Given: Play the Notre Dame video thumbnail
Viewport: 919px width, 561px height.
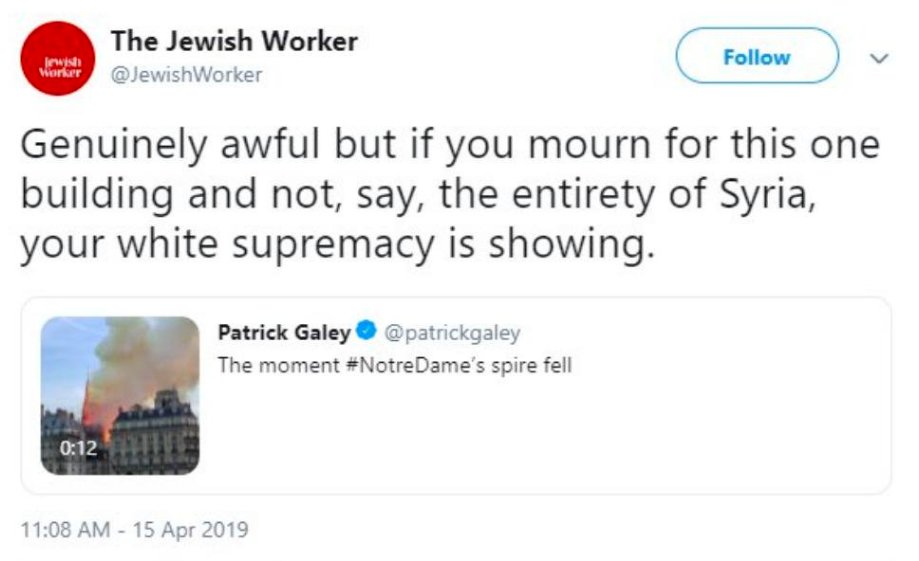Looking at the screenshot, I should pos(120,395).
